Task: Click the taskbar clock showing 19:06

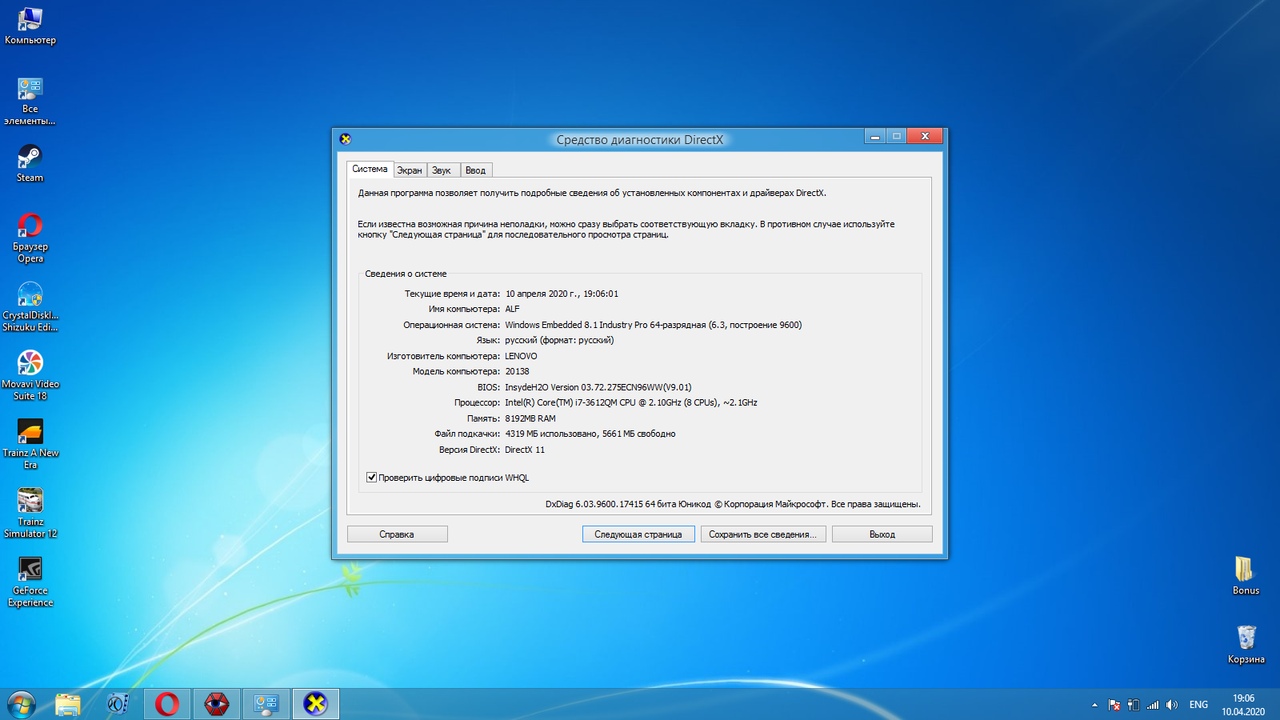Action: 1243,703
